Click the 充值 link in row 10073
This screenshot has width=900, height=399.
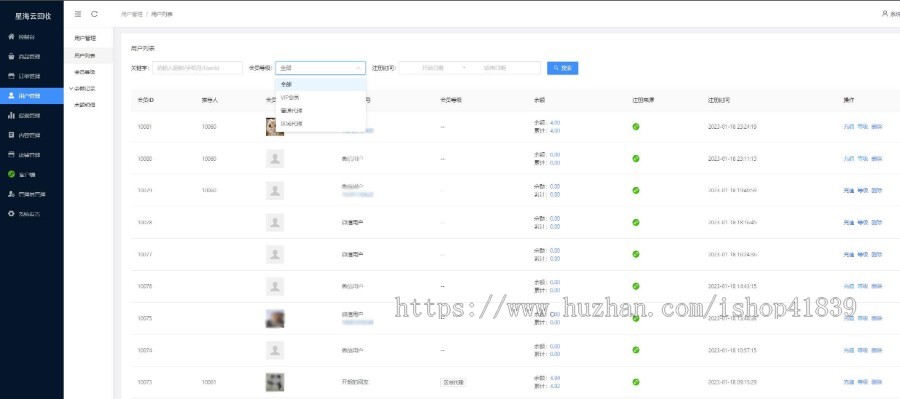click(x=849, y=382)
